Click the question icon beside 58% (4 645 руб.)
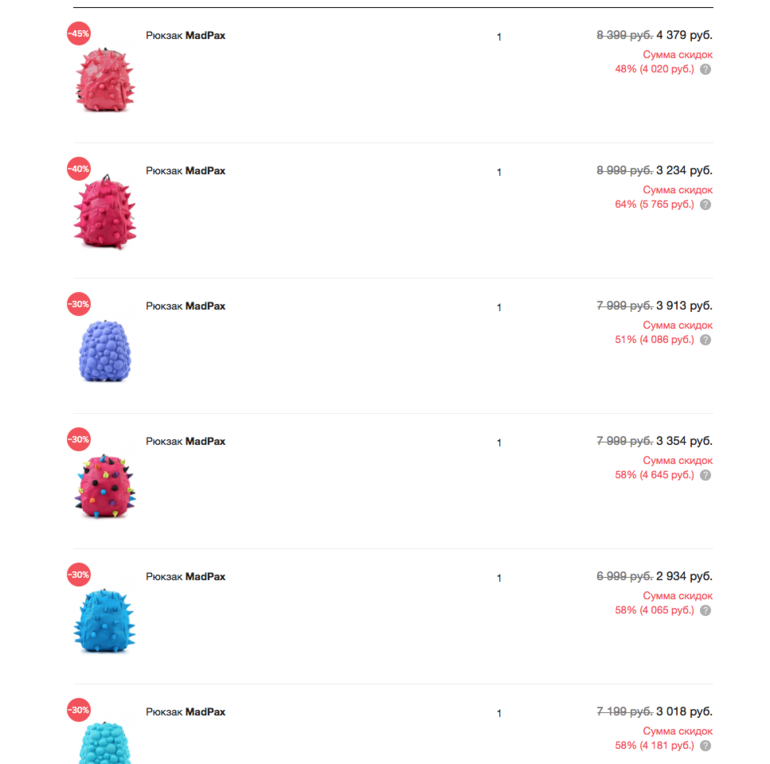The height and width of the screenshot is (764, 770). tap(705, 475)
